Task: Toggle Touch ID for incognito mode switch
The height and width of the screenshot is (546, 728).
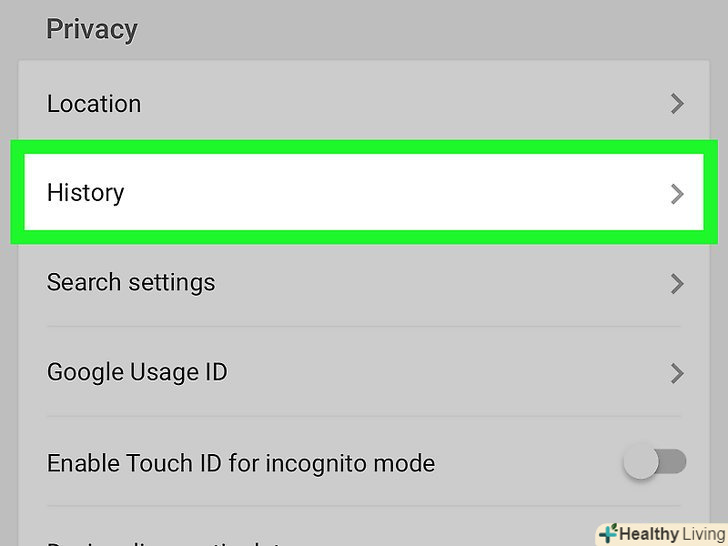Action: tap(656, 461)
